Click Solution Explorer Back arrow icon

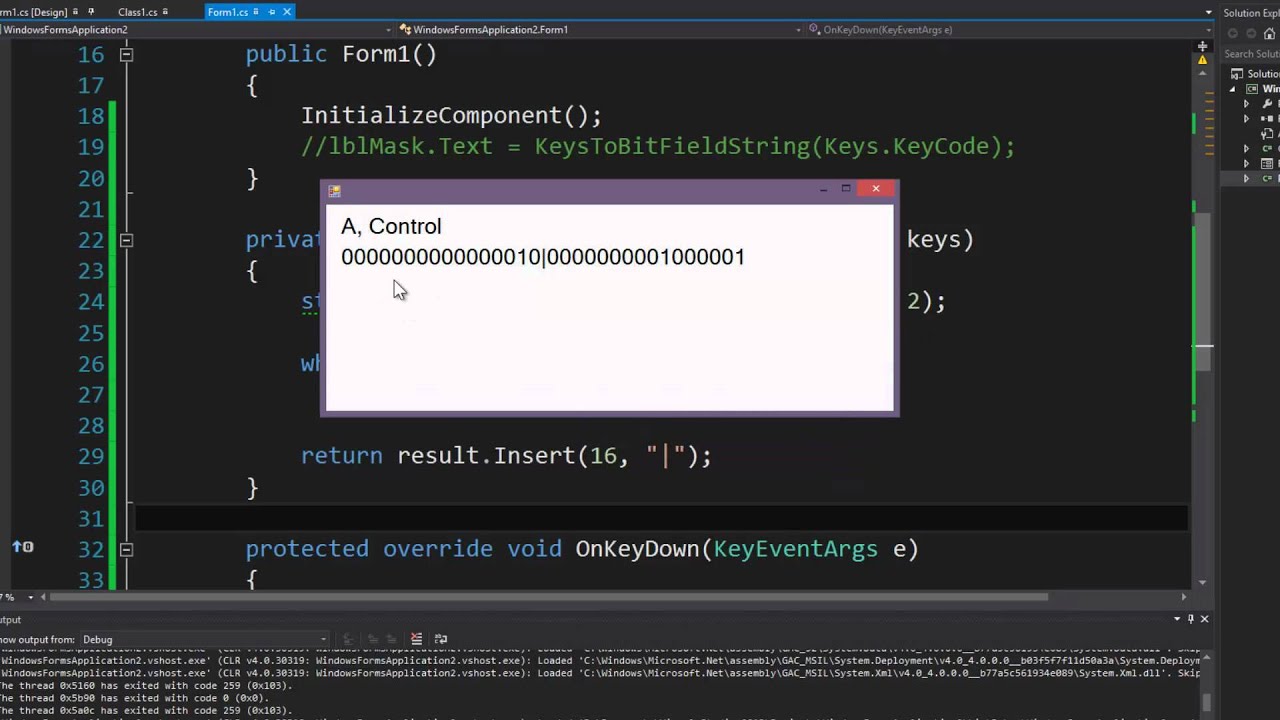pyautogui.click(x=1233, y=34)
